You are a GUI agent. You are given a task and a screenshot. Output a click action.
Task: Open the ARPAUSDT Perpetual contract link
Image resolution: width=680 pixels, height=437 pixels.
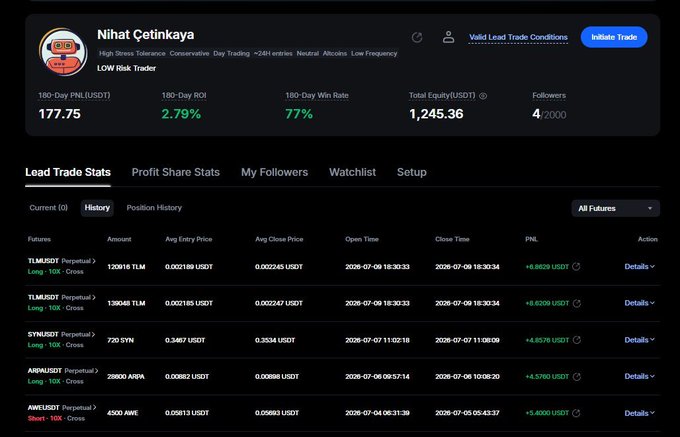tap(63, 371)
